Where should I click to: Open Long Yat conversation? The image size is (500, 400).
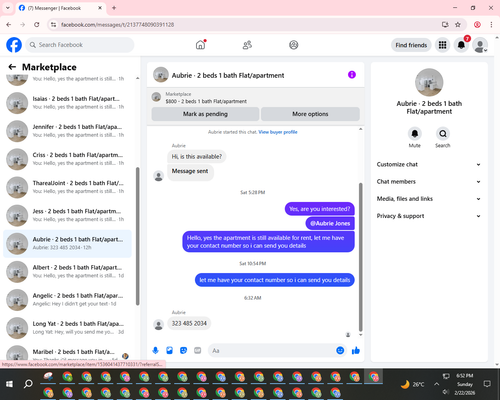click(x=67, y=328)
